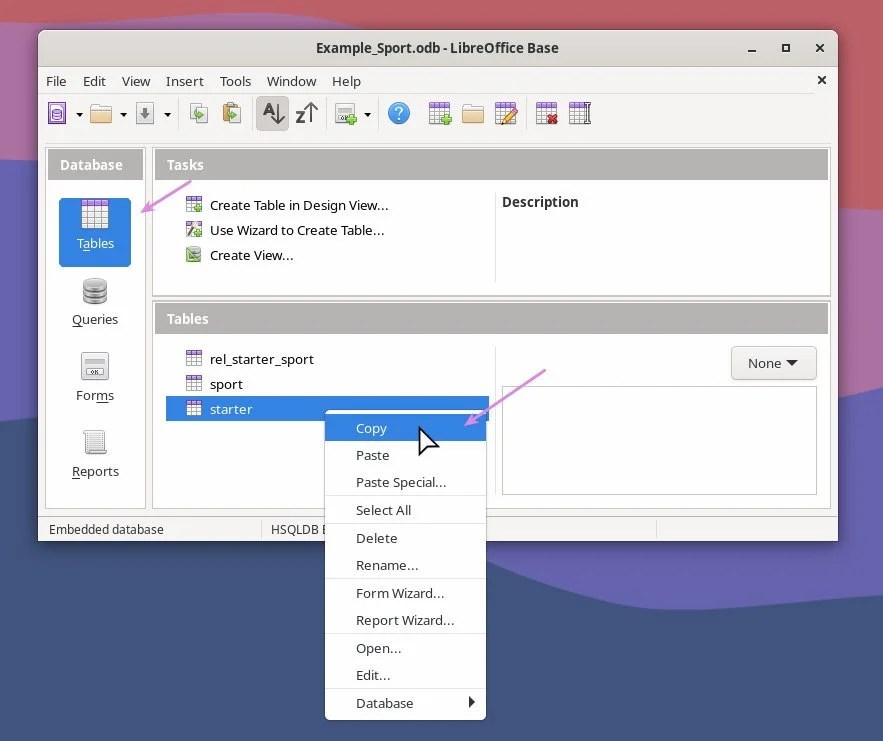Screen dimensions: 883x741
Task: Open the Edit menu
Action: [94, 81]
